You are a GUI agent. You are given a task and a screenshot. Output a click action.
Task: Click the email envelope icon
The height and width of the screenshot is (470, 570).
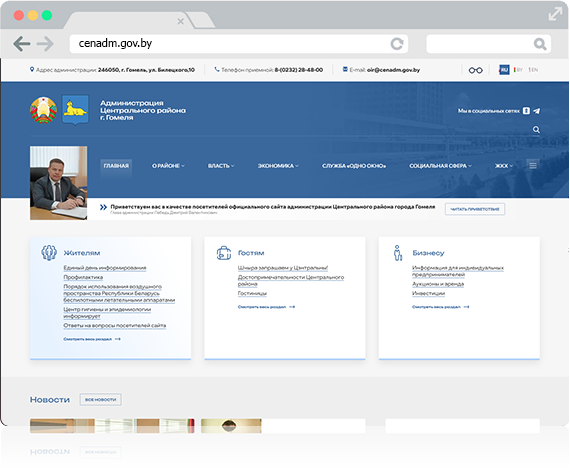(345, 69)
